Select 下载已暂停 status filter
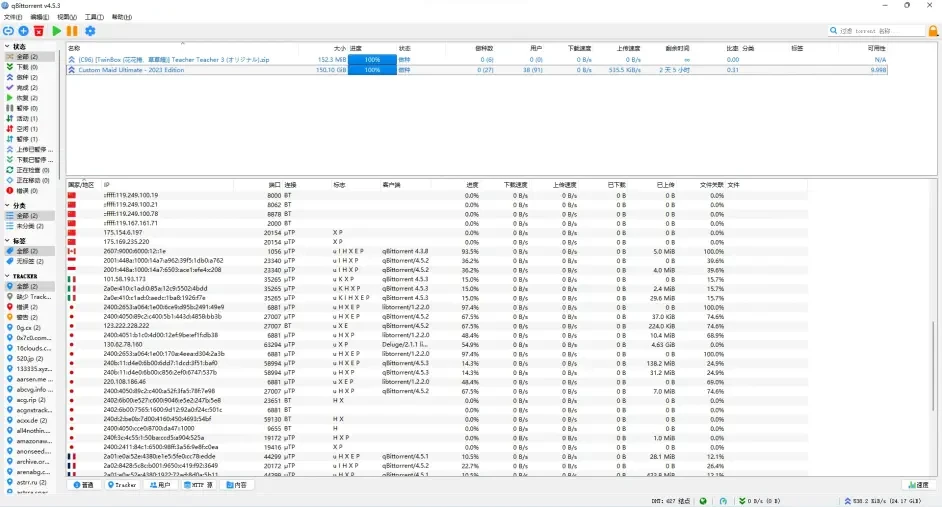This screenshot has height=507, width=942. click(29, 159)
